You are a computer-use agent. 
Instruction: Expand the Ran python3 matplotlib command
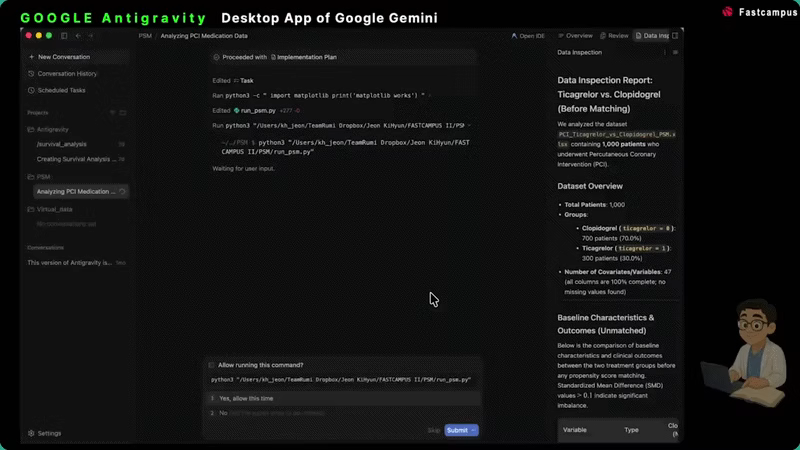click(429, 95)
